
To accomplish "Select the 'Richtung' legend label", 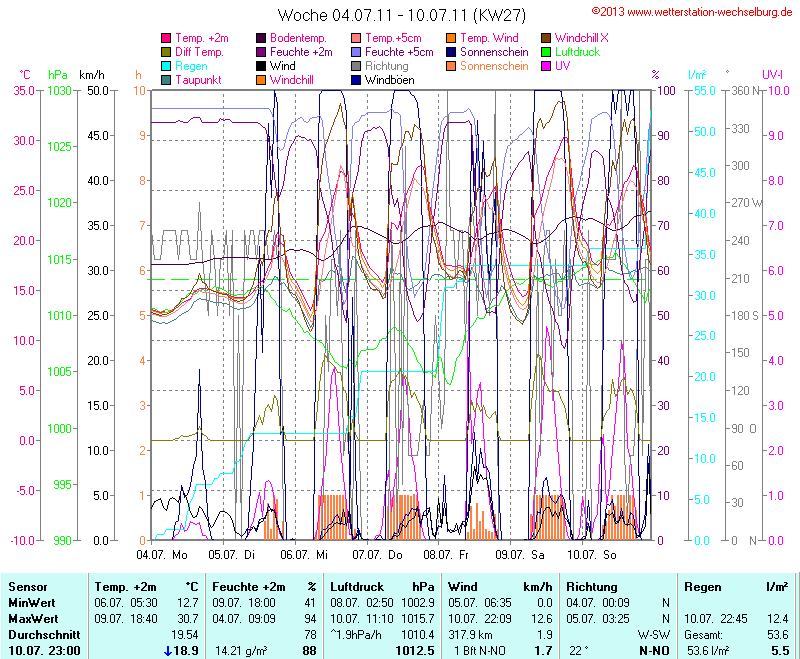I will click(x=387, y=66).
